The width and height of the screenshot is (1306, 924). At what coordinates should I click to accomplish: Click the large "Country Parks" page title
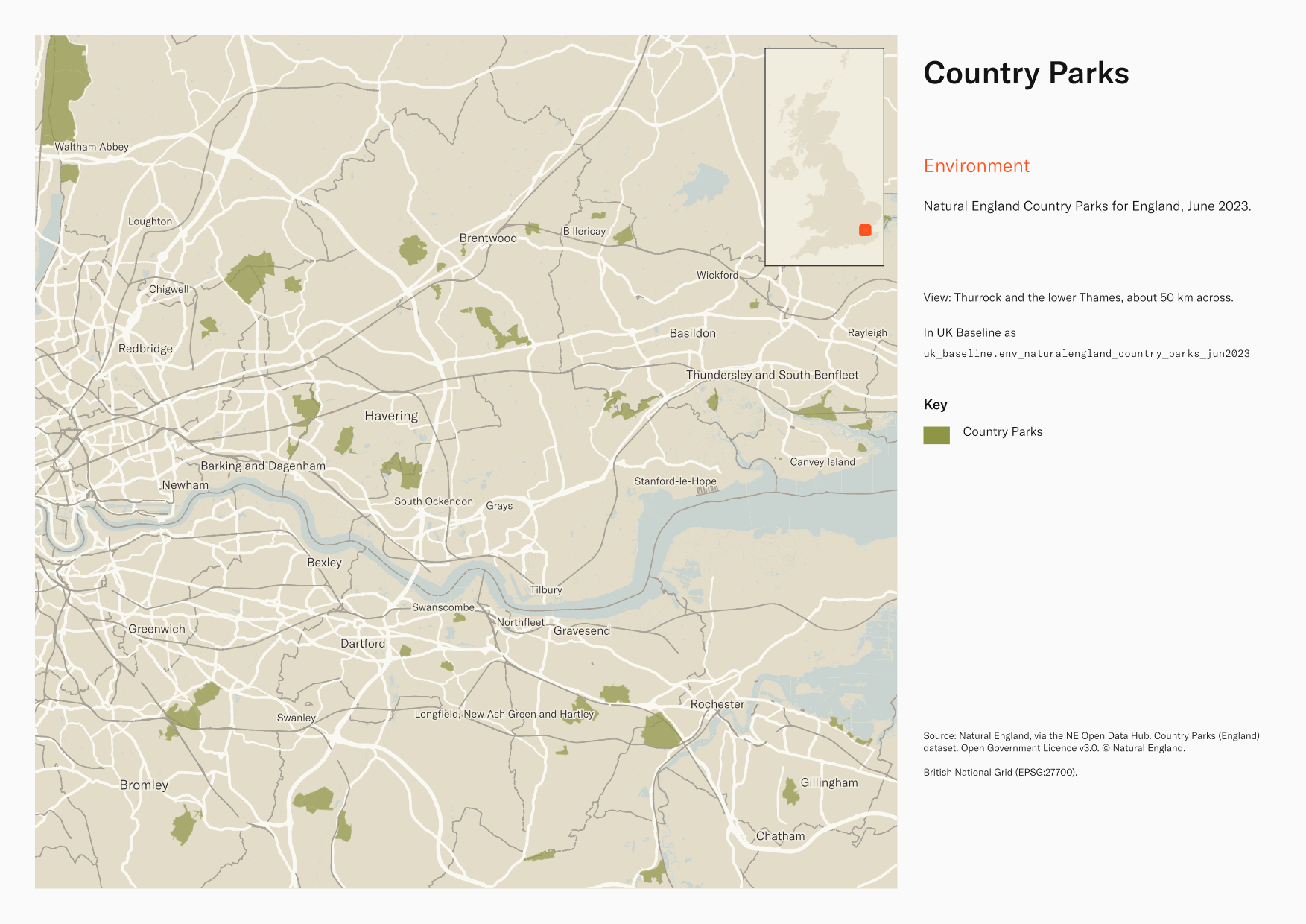(x=1026, y=73)
